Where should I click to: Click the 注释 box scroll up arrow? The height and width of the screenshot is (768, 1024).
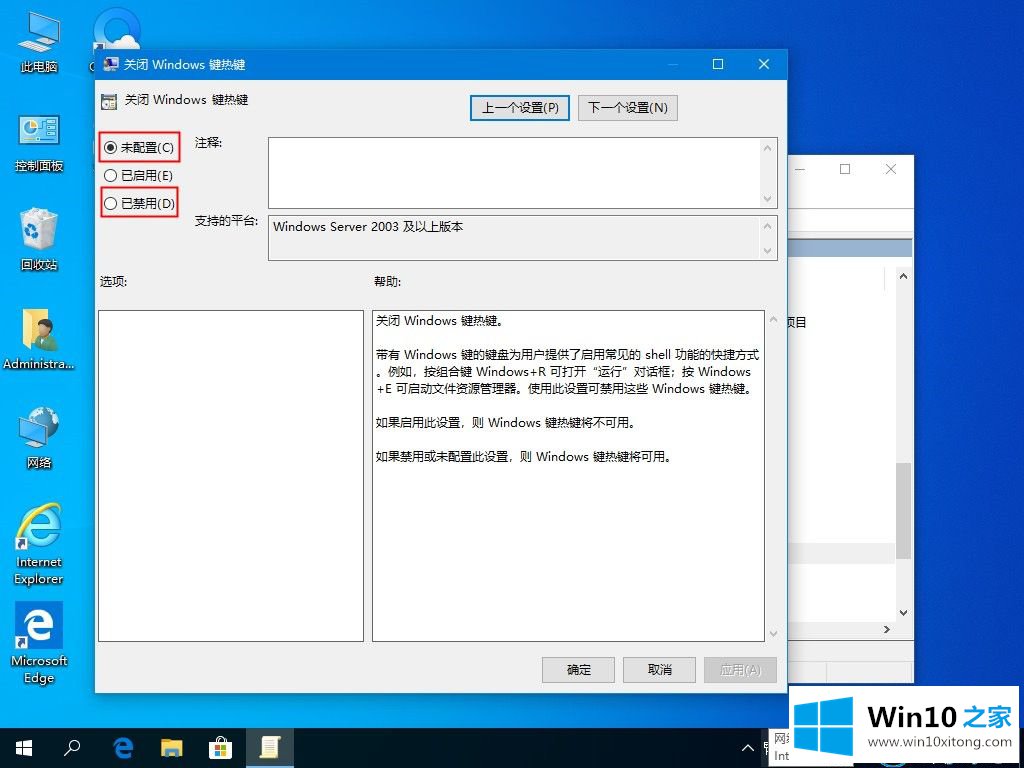click(x=767, y=148)
